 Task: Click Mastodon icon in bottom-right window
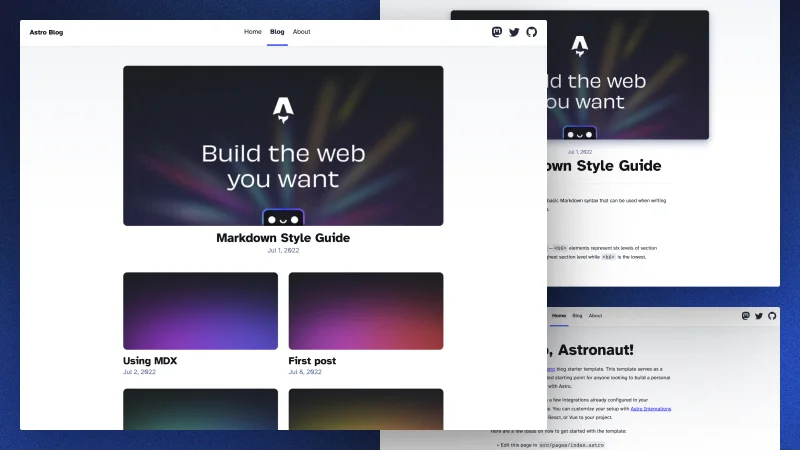tap(745, 316)
